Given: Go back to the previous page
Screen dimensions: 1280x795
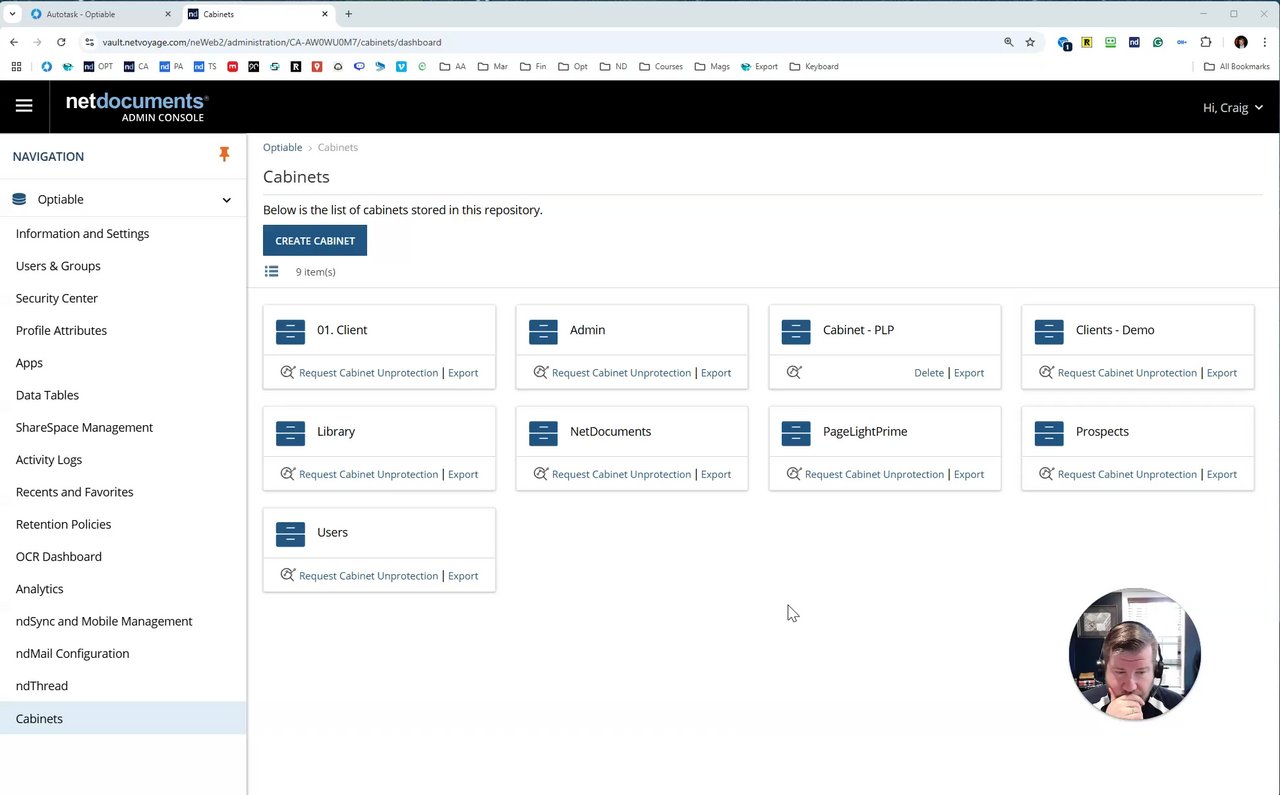Looking at the screenshot, I should click(x=14, y=42).
